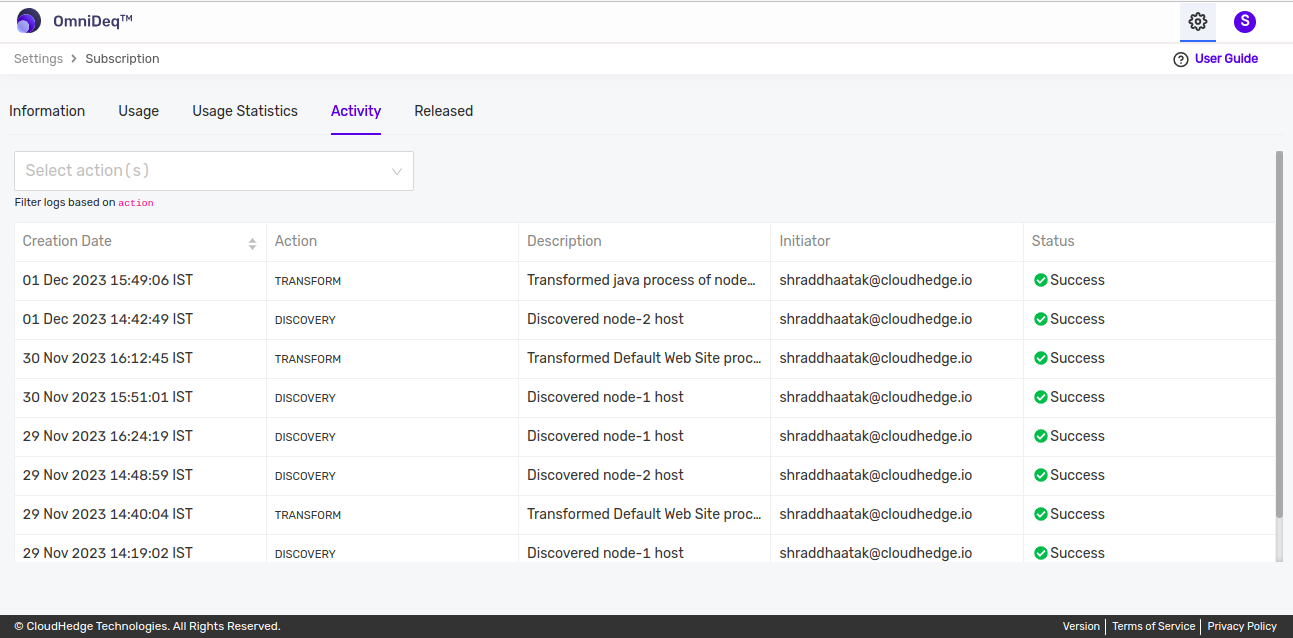Click the CloudHedge Technologies copyright text
Screen dimensions: 1293x638
pyautogui.click(x=147, y=626)
